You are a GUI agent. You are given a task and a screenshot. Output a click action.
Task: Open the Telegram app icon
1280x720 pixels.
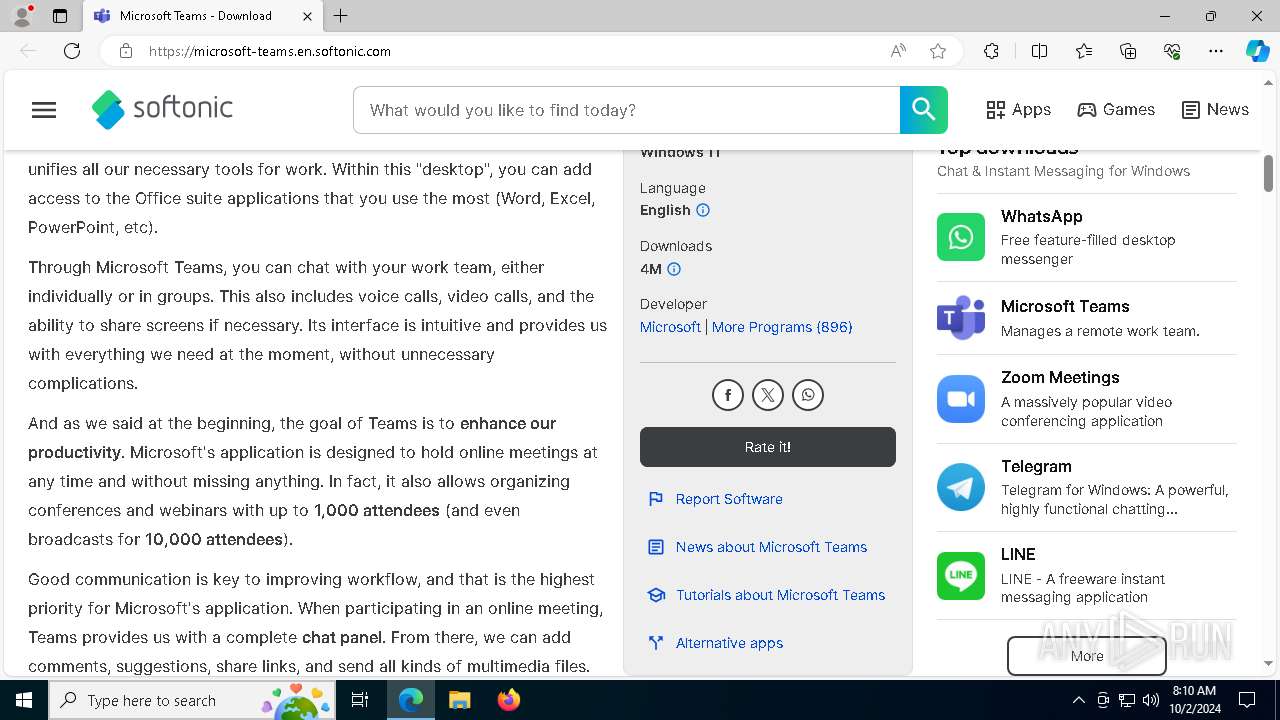tap(961, 487)
